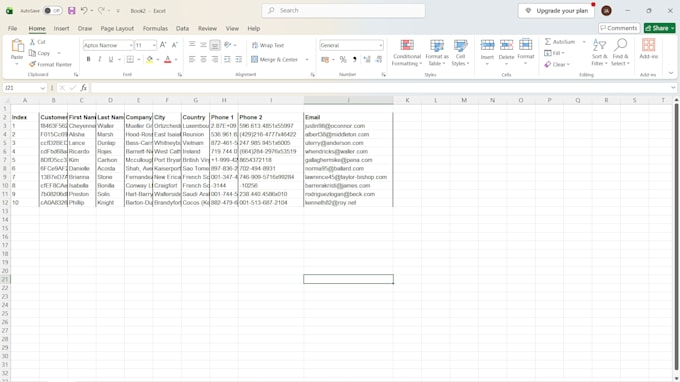Open the Merge & Center dropdown arrow
This screenshot has width=680, height=382.
307,59
